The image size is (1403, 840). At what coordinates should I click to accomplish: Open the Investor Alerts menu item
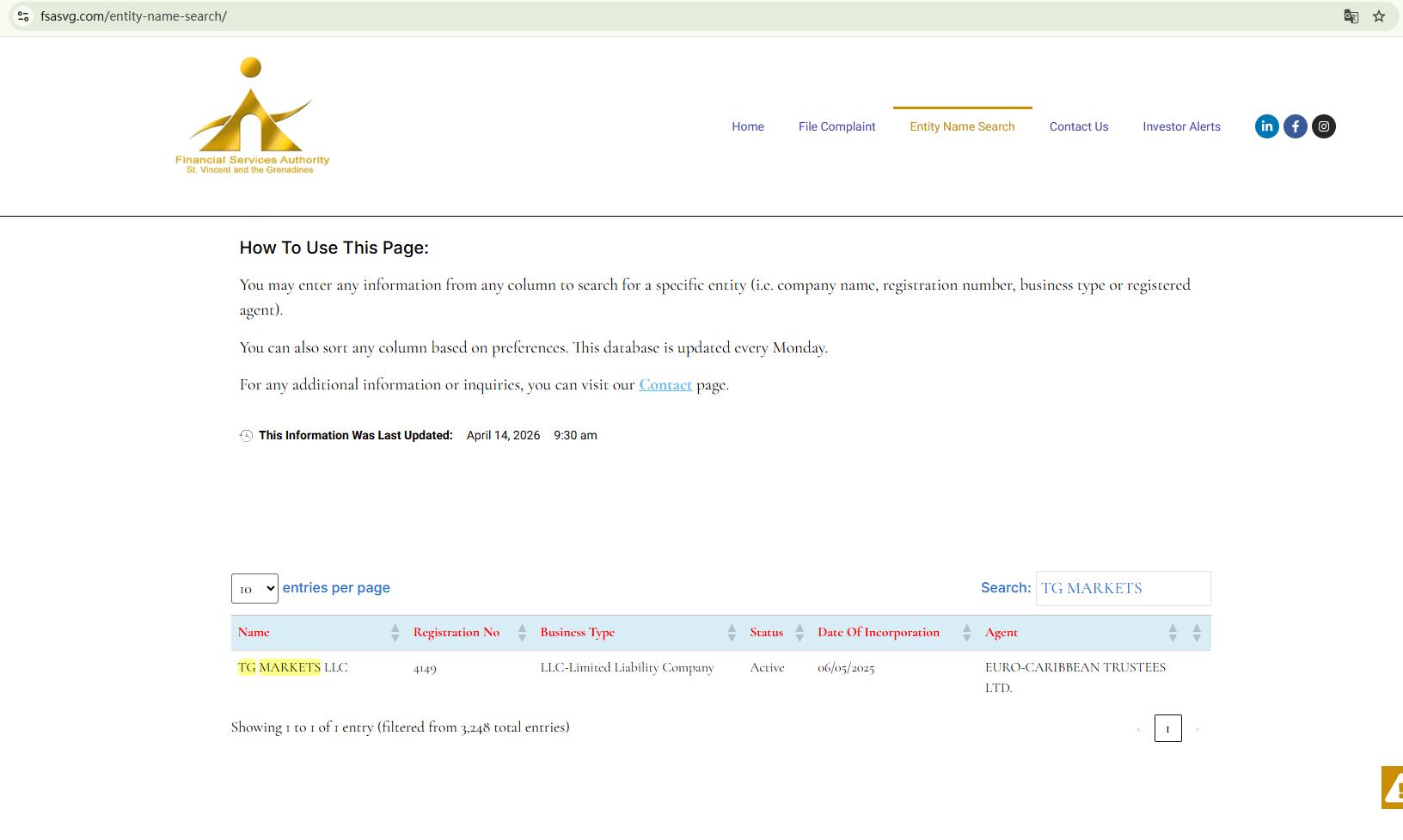tap(1181, 126)
